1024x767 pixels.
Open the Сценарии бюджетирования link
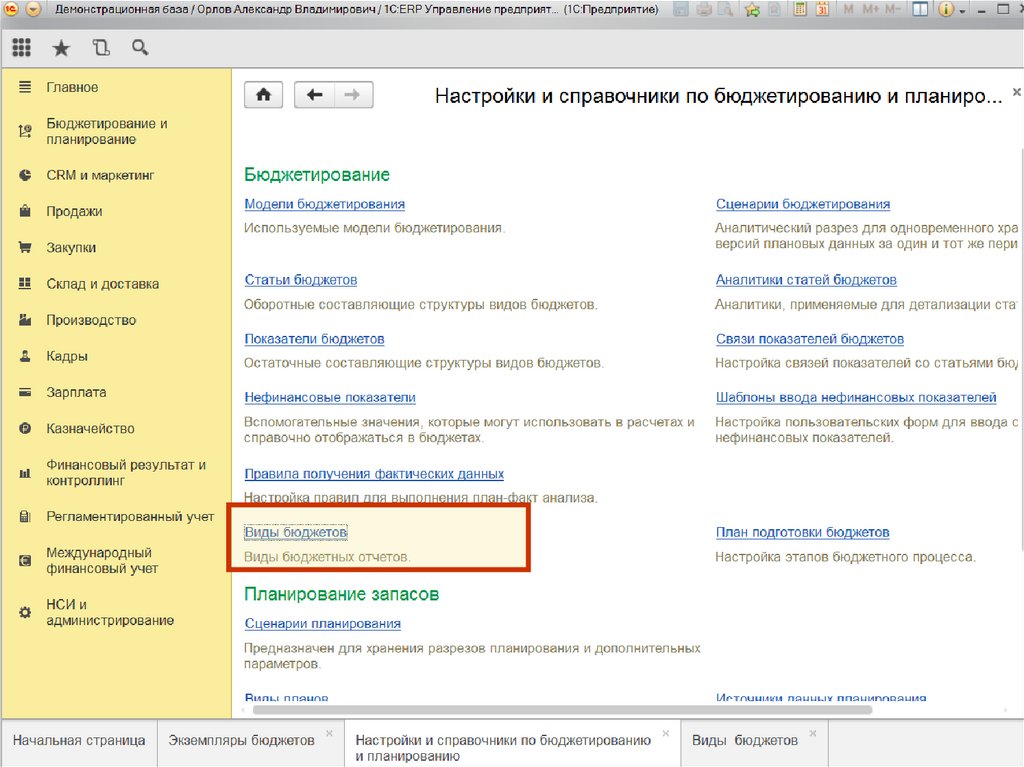click(803, 204)
